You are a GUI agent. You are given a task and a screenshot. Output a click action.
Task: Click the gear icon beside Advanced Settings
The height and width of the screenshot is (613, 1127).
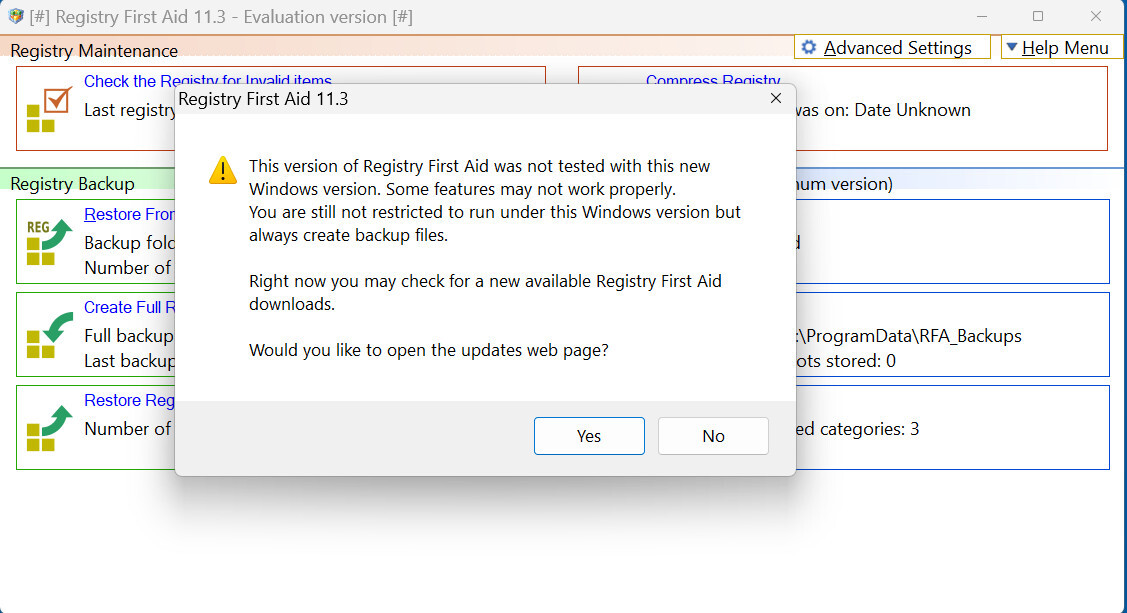809,48
